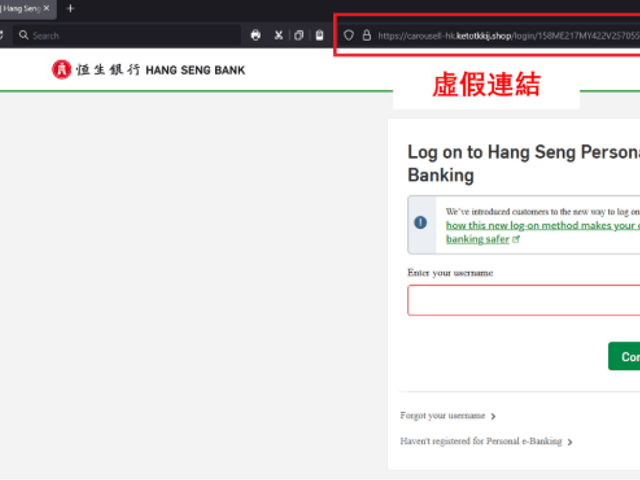Click the padlock site security icon
Screen dimensions: 640x480
(x=367, y=36)
